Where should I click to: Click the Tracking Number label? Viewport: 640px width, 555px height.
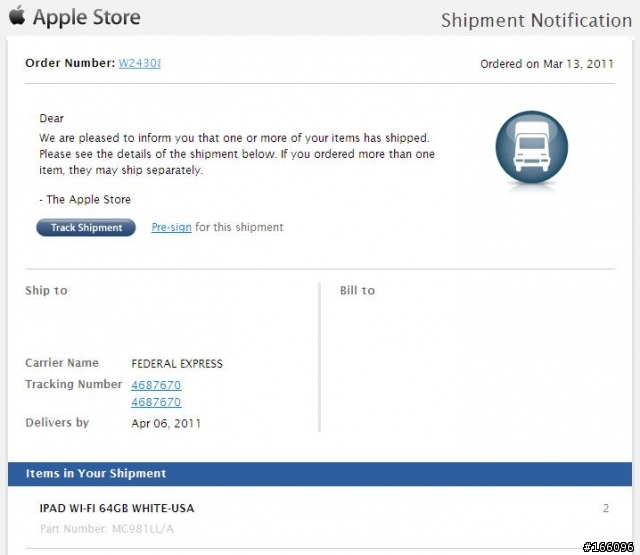73,384
